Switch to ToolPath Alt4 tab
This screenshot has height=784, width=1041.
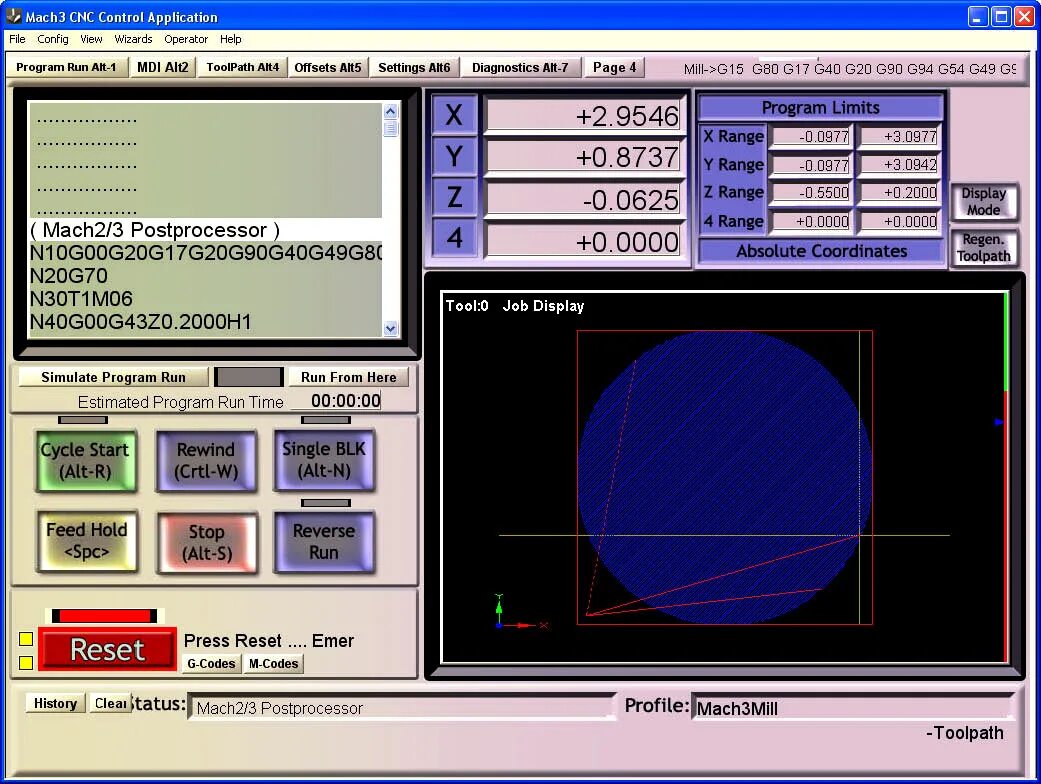point(242,67)
